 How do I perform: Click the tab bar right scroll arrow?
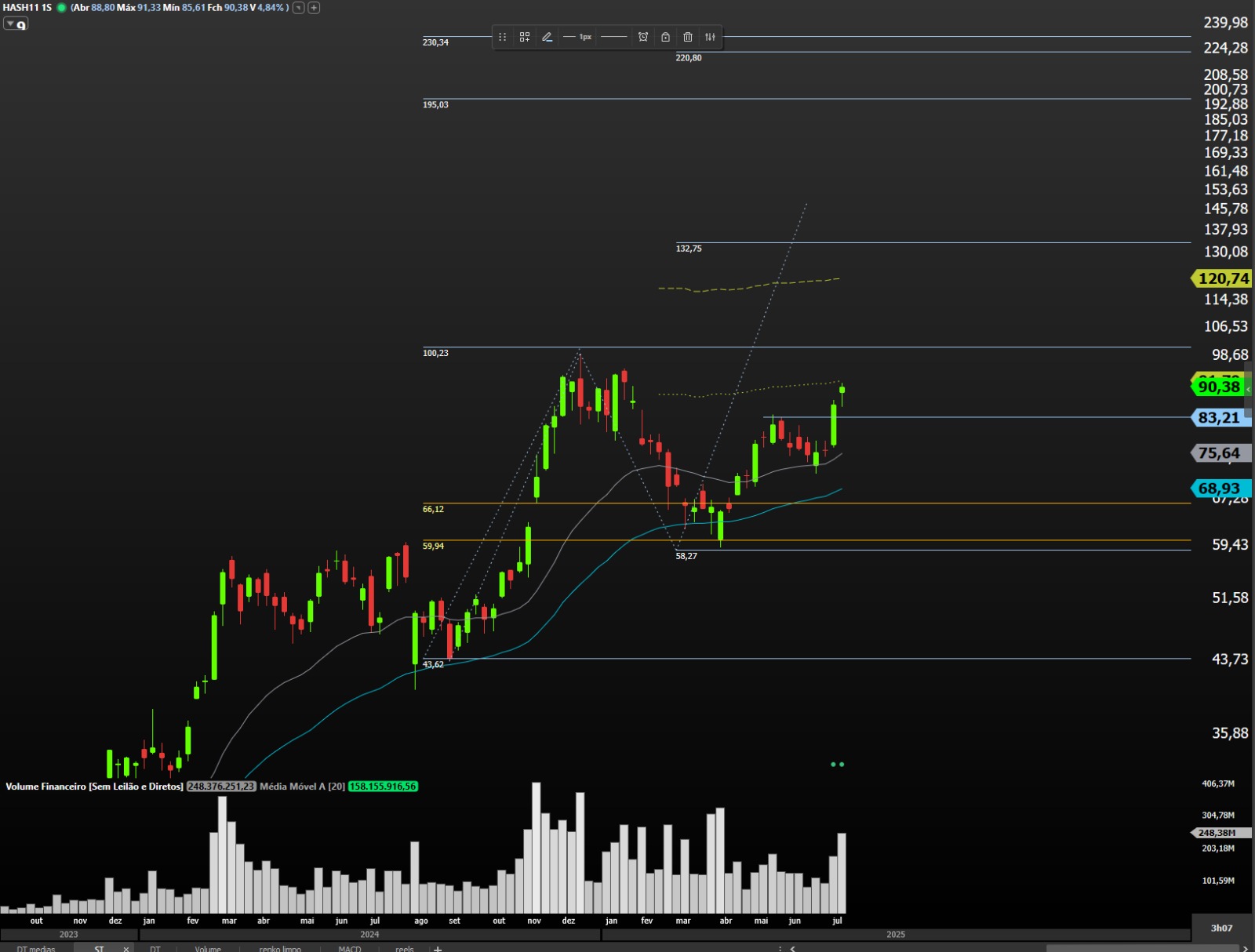coord(1246,949)
